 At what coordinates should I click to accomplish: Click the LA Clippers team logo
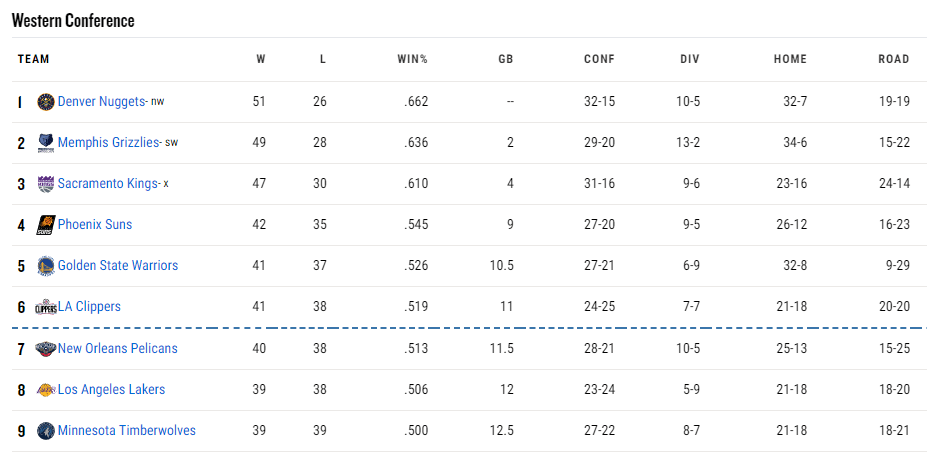(46, 307)
